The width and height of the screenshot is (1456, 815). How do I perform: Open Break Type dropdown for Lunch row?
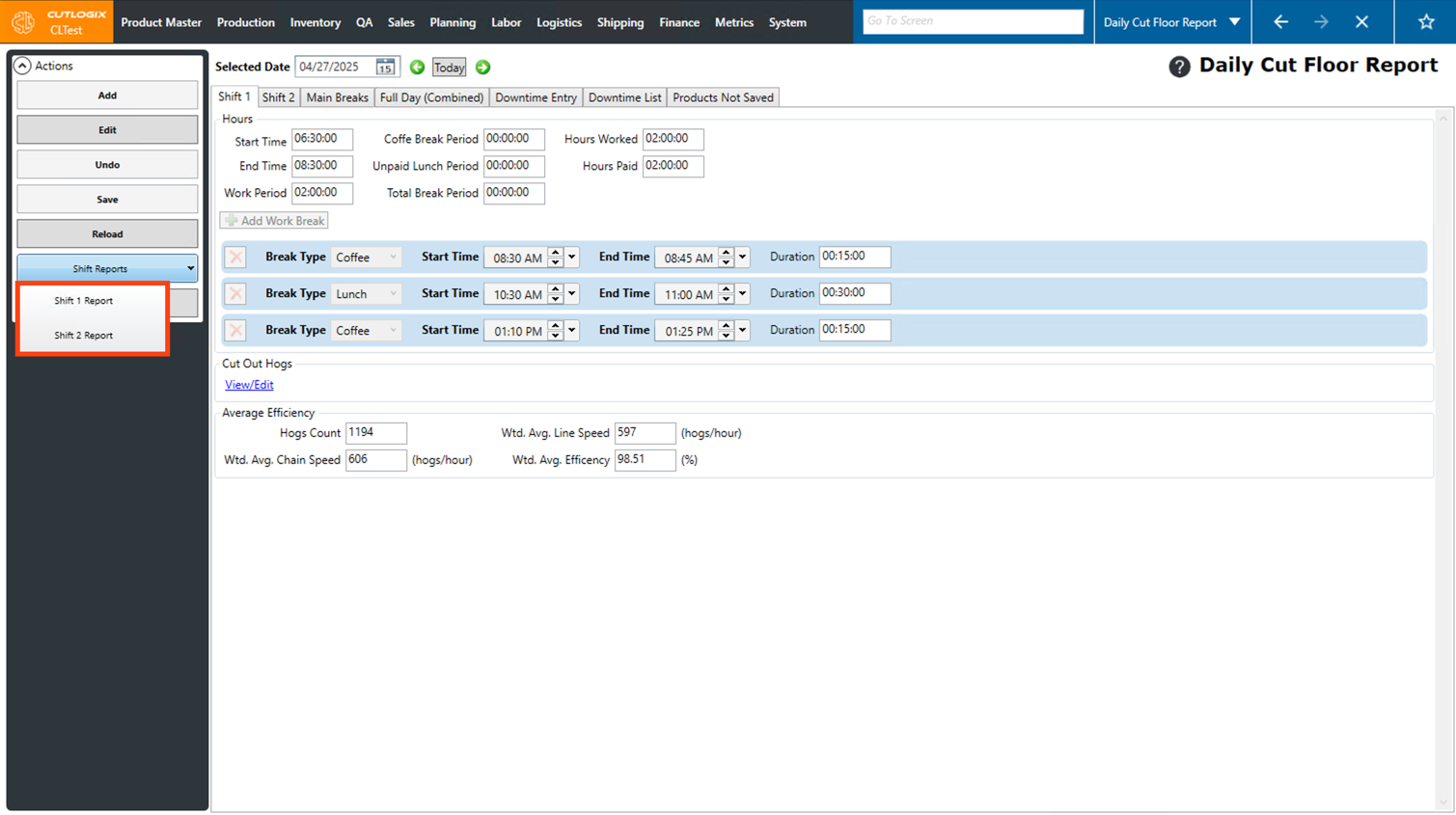click(392, 294)
